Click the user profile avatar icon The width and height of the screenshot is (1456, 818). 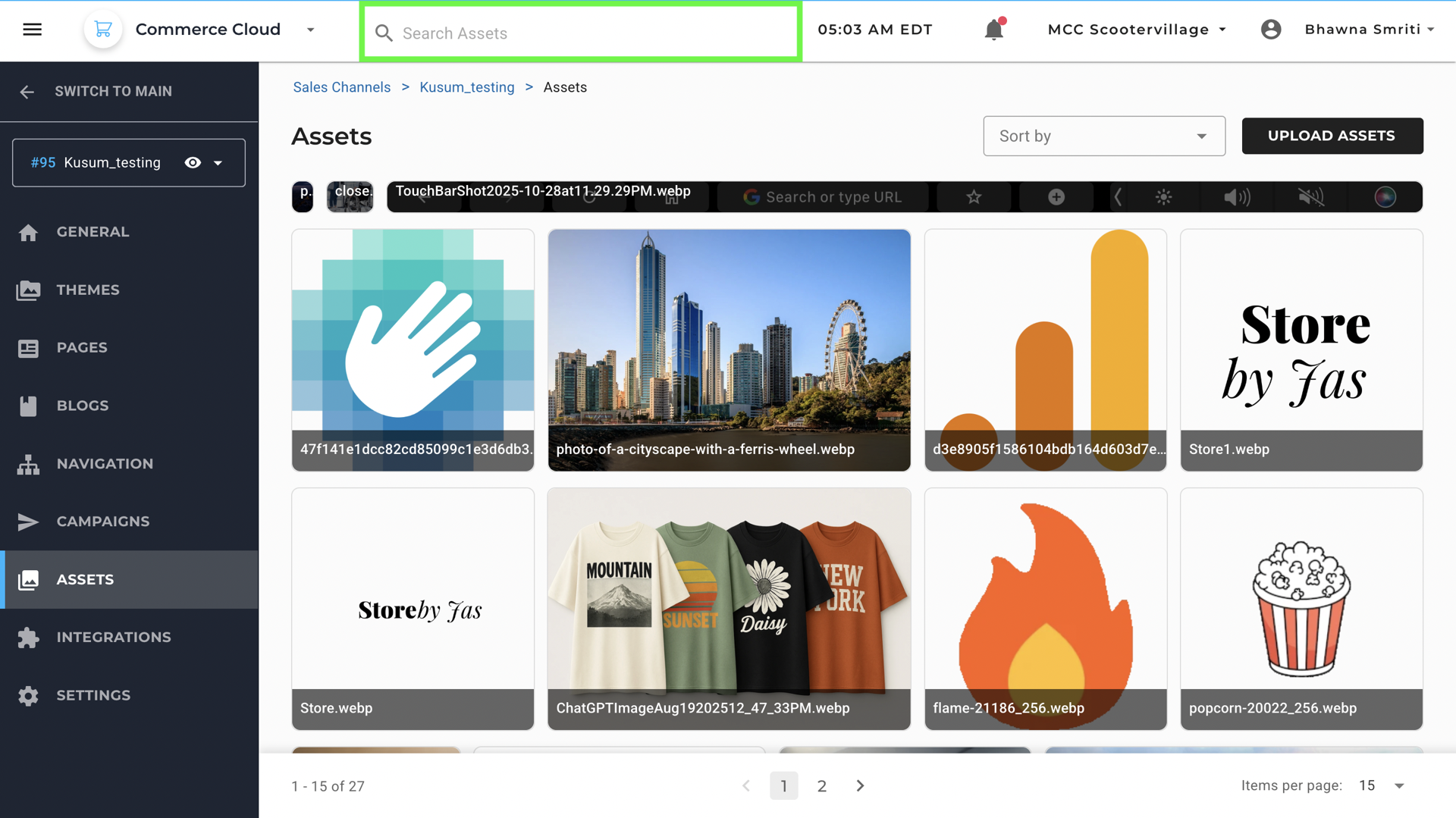point(1271,30)
